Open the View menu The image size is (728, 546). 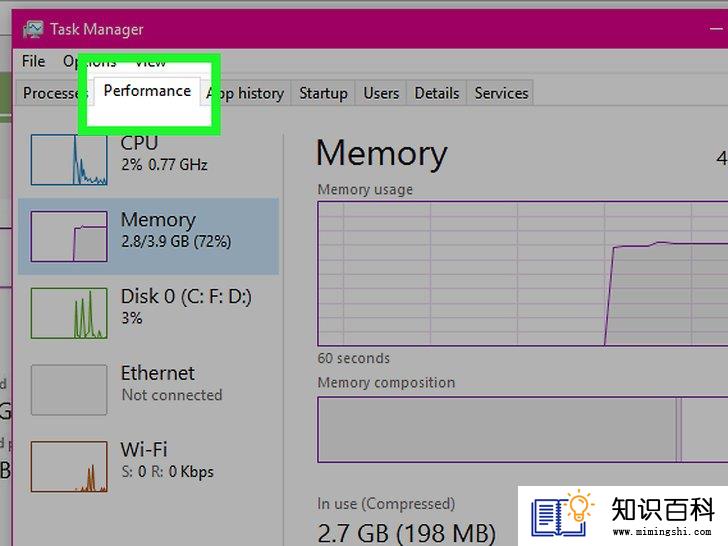coord(150,61)
